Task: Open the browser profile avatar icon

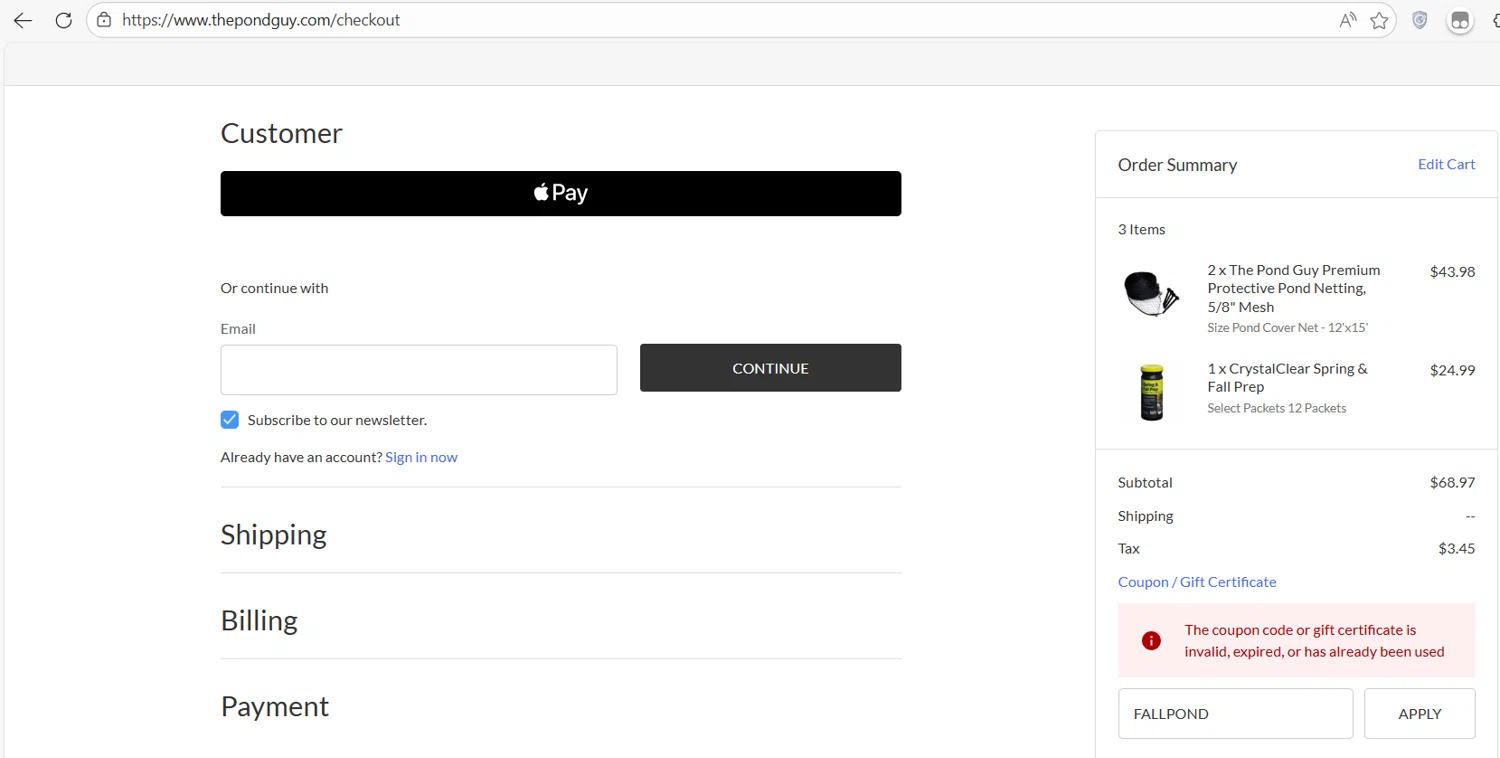Action: 1460,20
